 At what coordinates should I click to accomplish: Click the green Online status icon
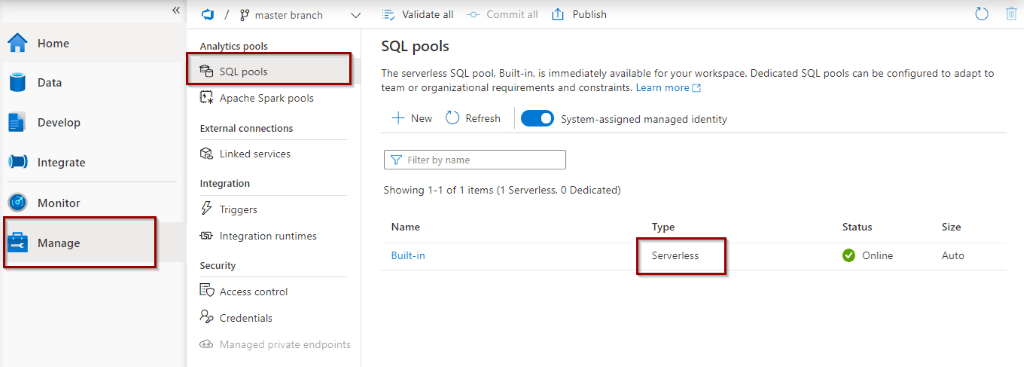(x=848, y=255)
